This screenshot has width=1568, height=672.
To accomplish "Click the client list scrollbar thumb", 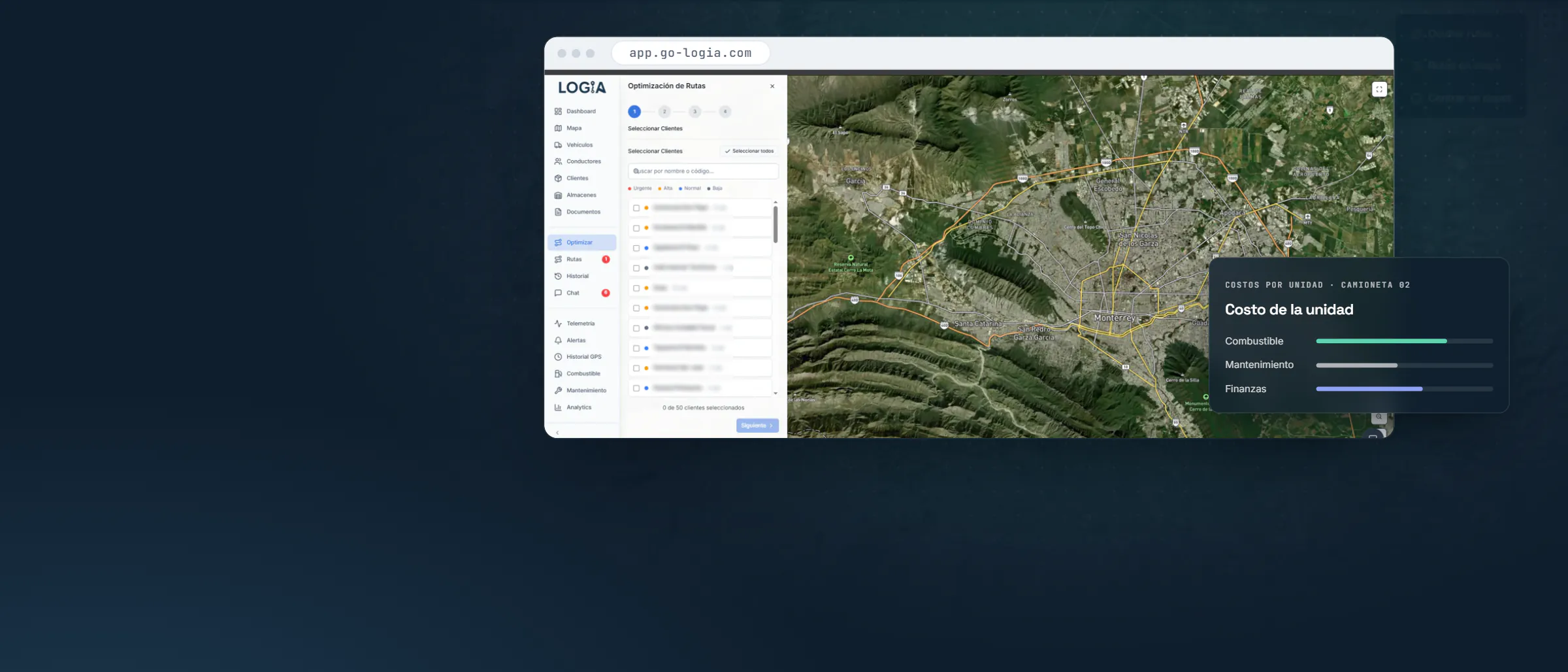I will 776,225.
